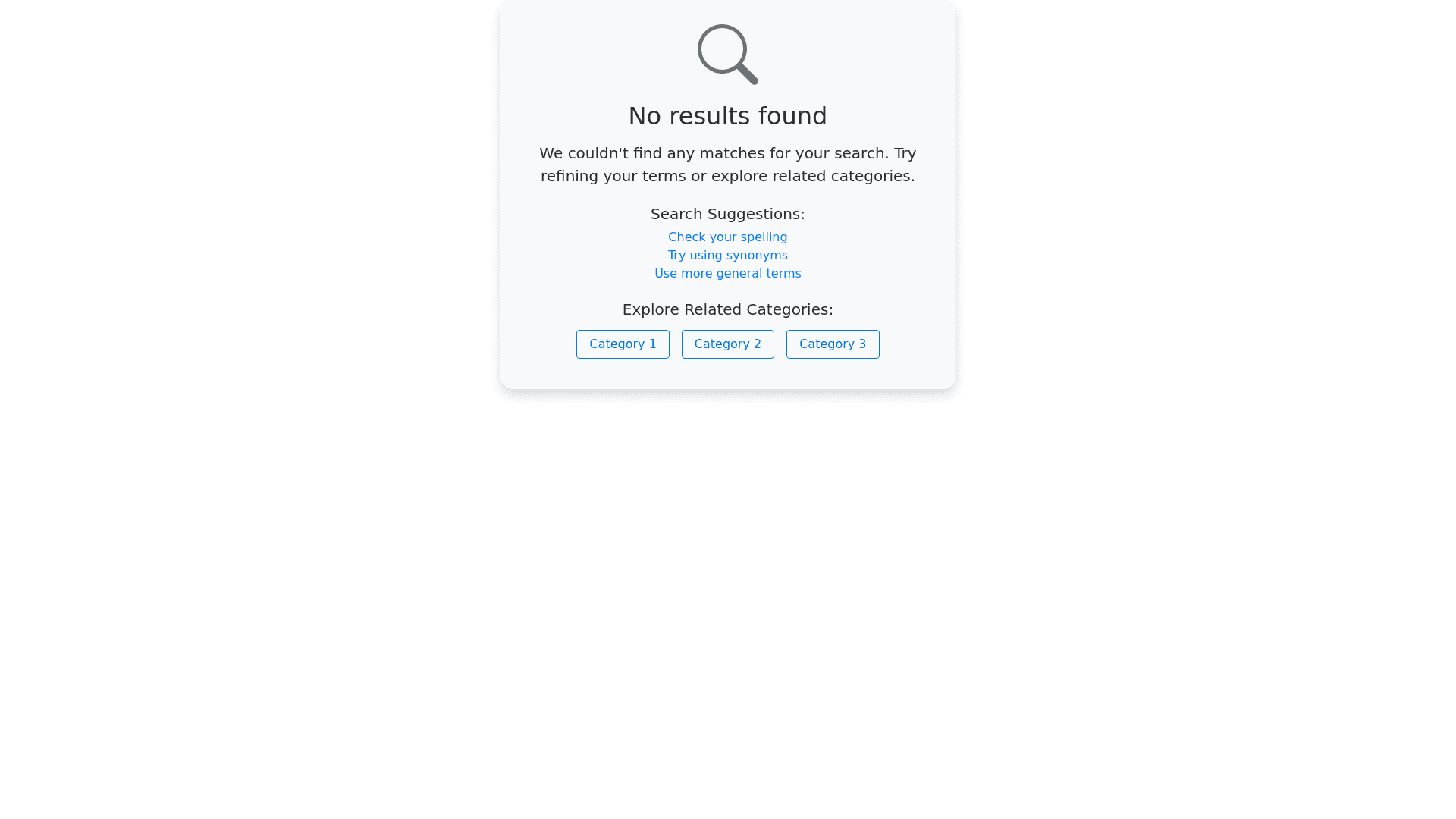This screenshot has width=1456, height=819.
Task: Select the last related category button
Action: (833, 344)
